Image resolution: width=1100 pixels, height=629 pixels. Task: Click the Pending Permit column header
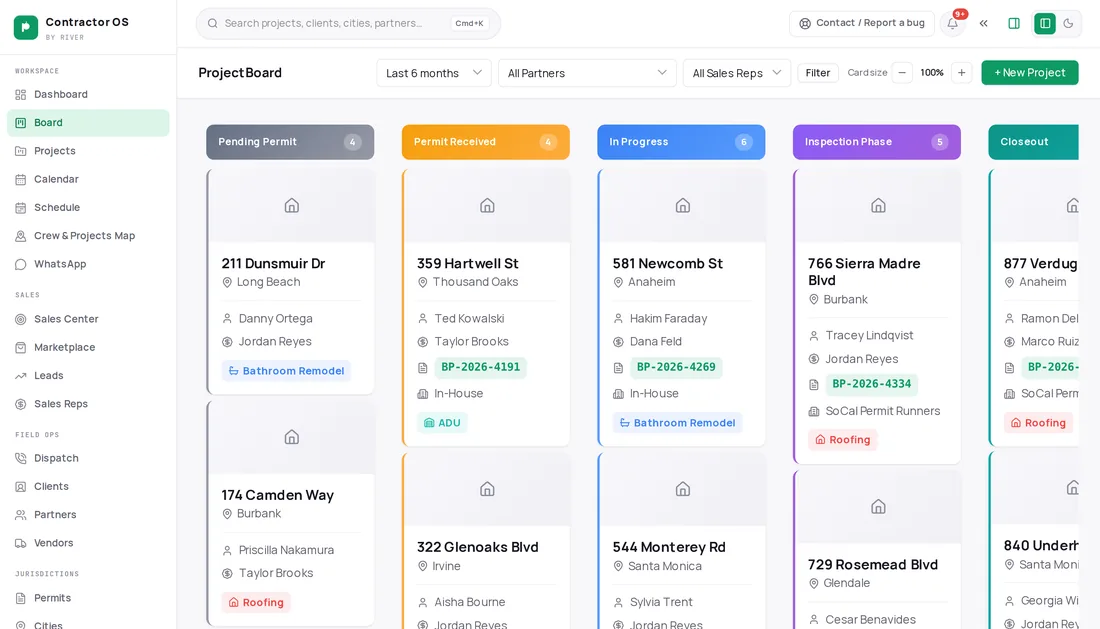(x=290, y=142)
